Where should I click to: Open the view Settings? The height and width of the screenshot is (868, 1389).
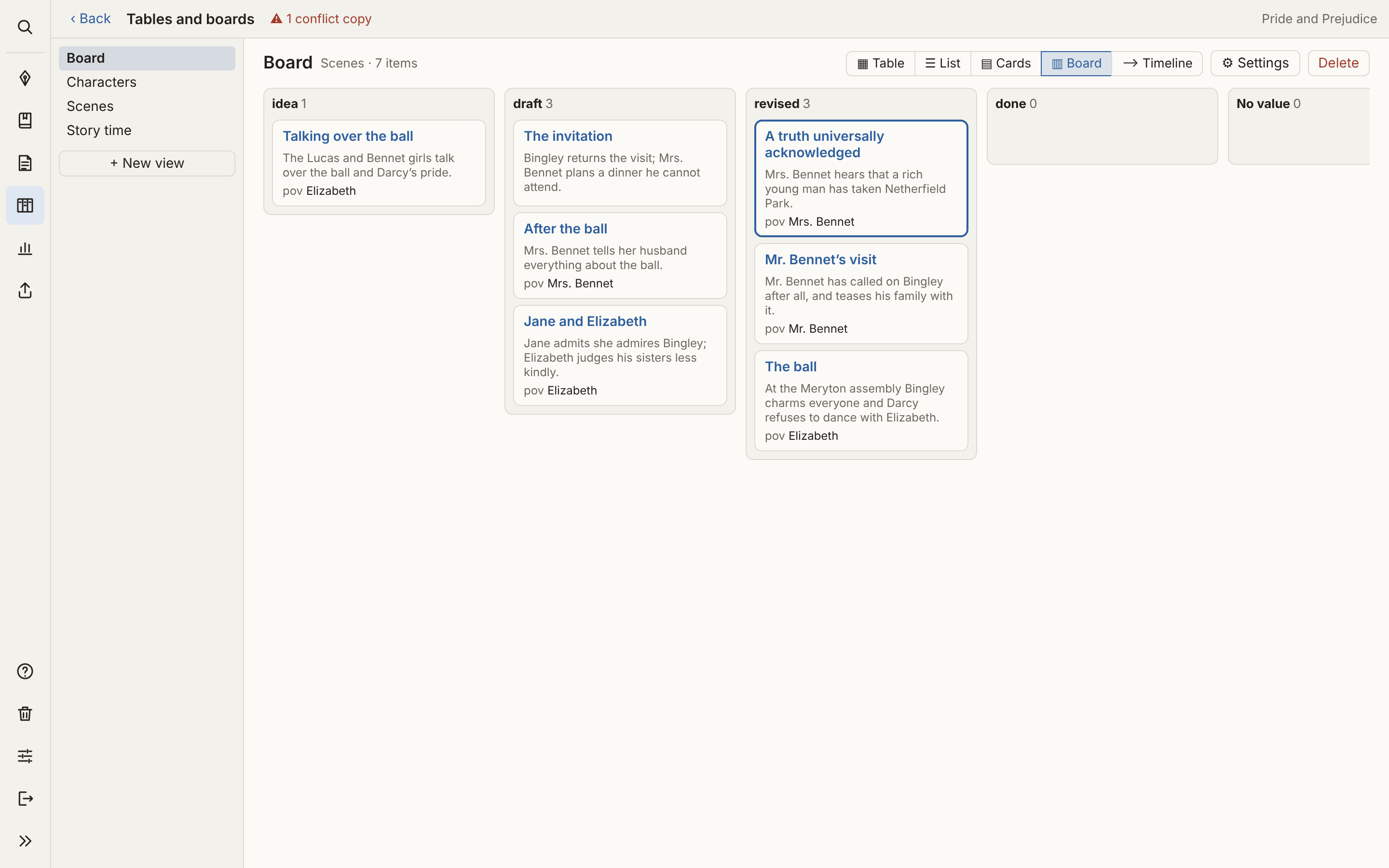click(x=1255, y=63)
